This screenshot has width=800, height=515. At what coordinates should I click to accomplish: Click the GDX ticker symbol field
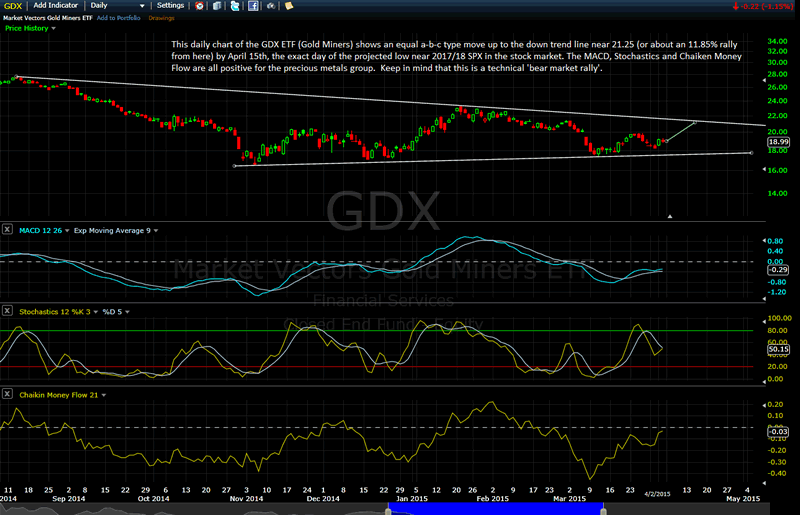click(13, 6)
